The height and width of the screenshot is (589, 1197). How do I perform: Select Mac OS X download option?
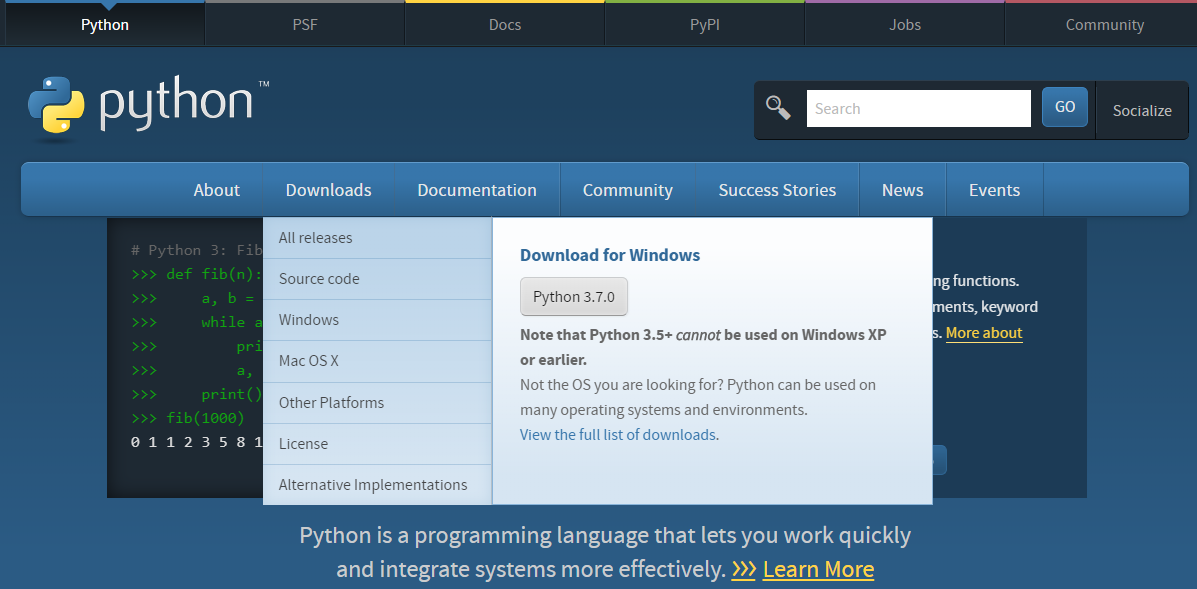point(309,361)
